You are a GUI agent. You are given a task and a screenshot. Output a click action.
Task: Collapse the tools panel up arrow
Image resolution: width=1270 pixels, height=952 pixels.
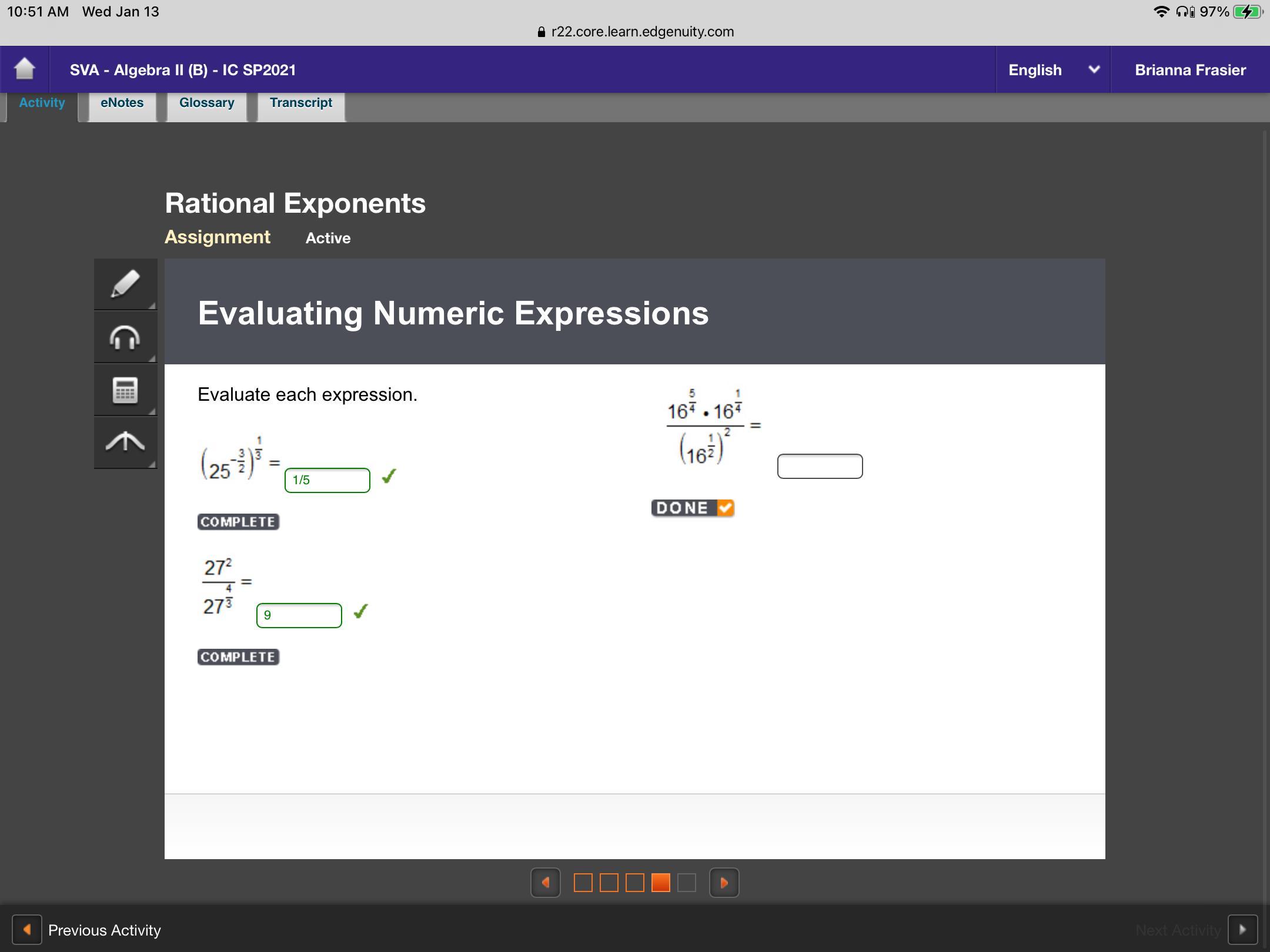tap(125, 442)
